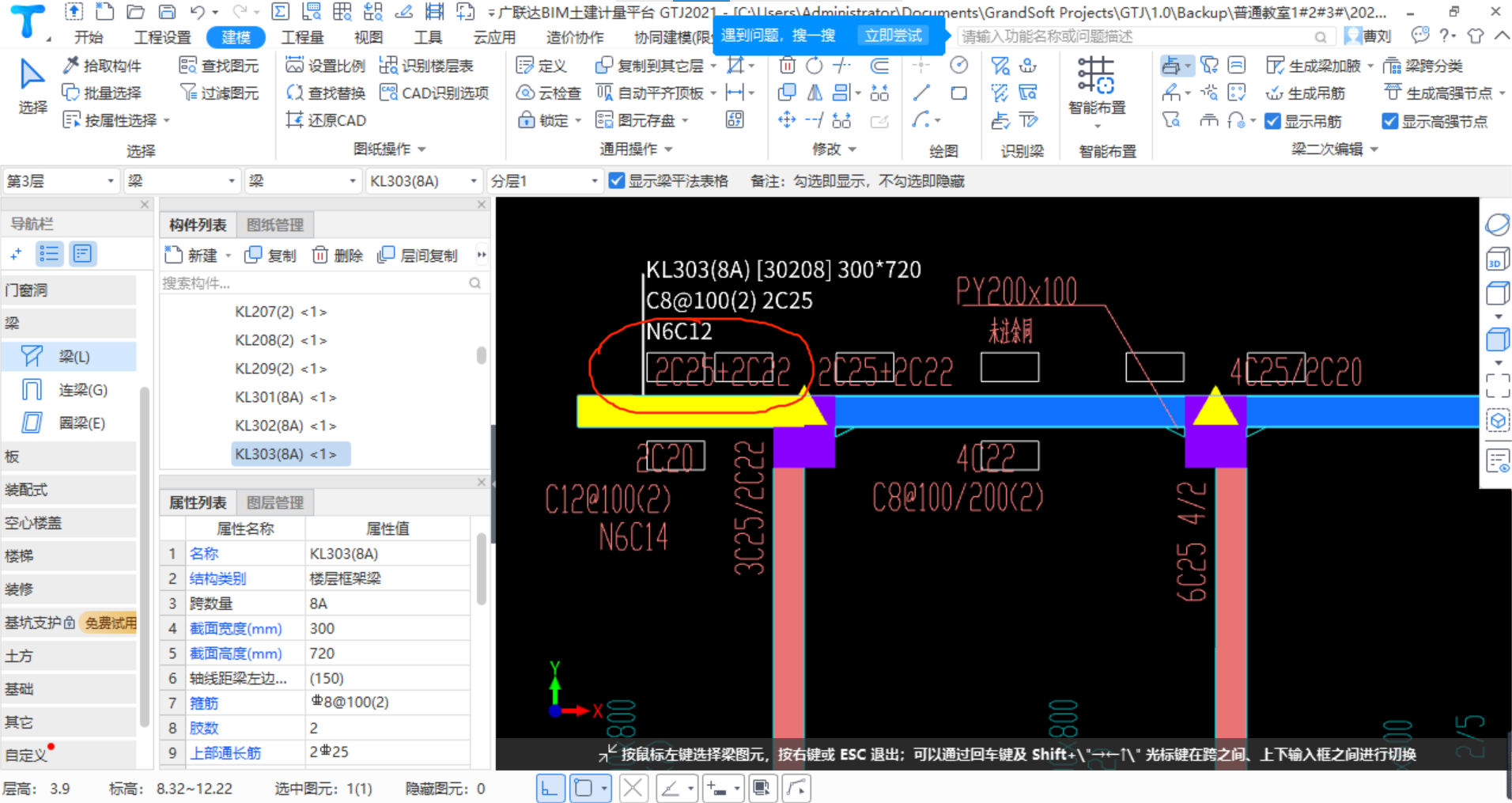Open 过滤图元 filter tool

[219, 93]
